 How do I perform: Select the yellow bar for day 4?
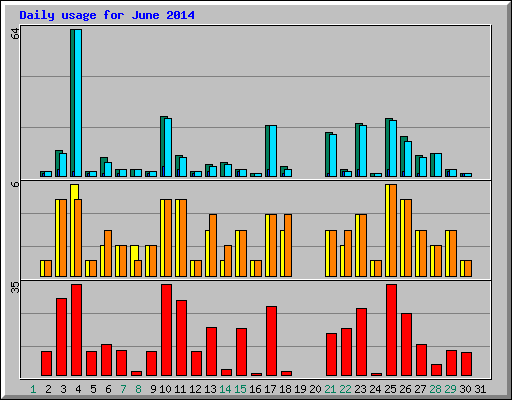click(x=74, y=230)
